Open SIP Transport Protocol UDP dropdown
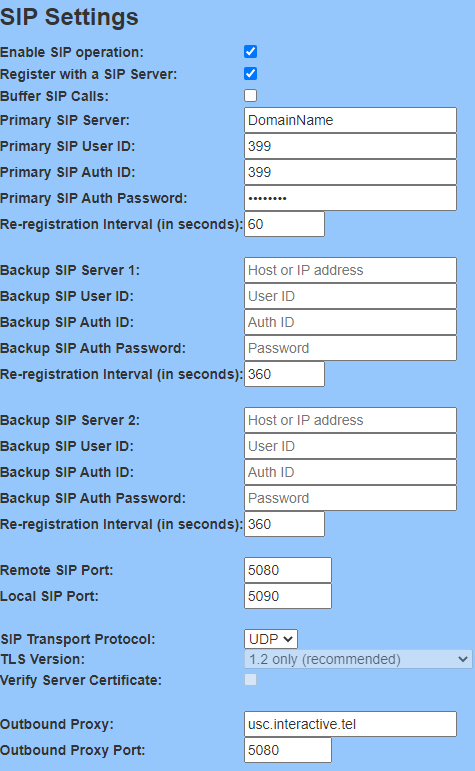This screenshot has width=475, height=771. point(271,639)
